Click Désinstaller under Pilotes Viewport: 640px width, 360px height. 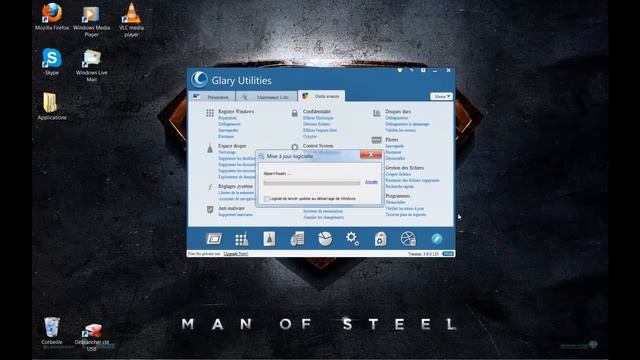click(396, 158)
